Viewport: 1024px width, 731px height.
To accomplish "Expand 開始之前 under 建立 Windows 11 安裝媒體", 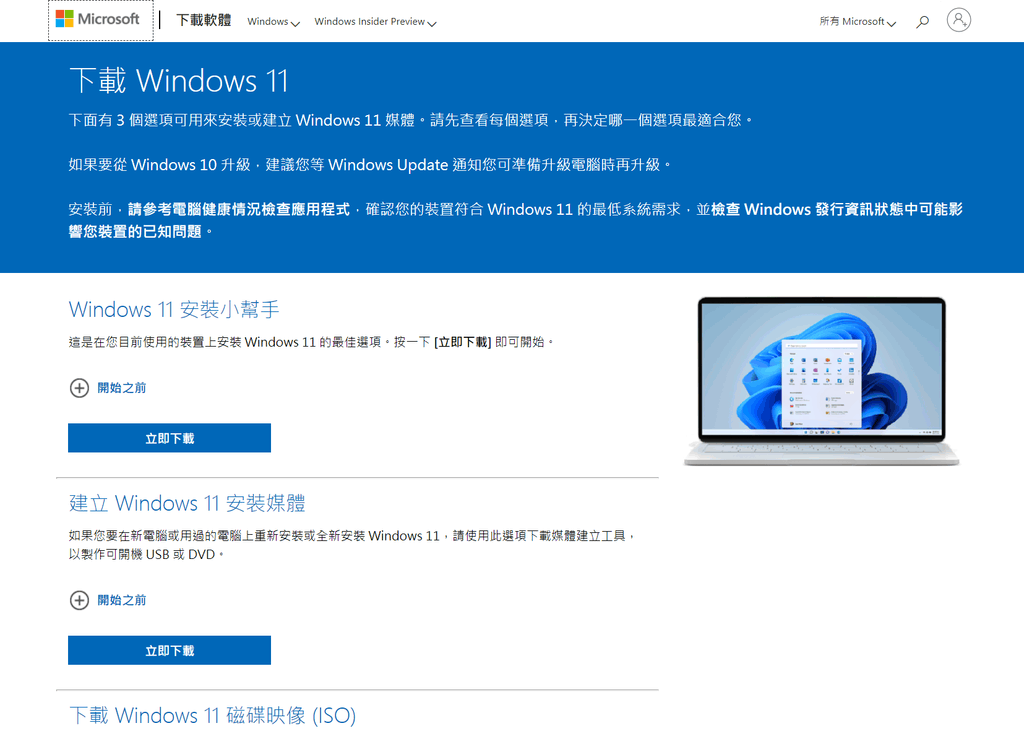I will point(108,600).
